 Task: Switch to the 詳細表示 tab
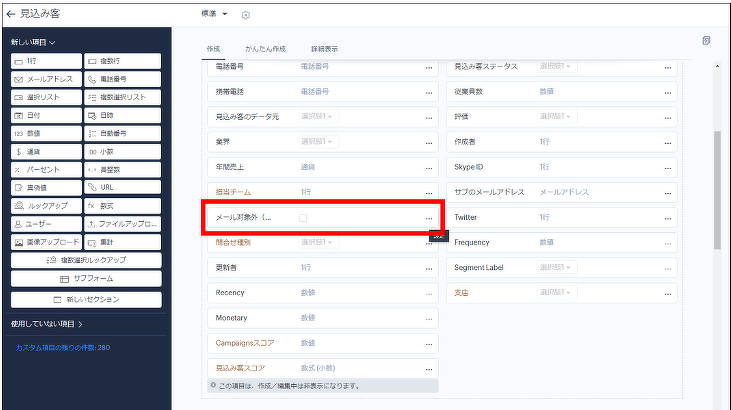(324, 49)
